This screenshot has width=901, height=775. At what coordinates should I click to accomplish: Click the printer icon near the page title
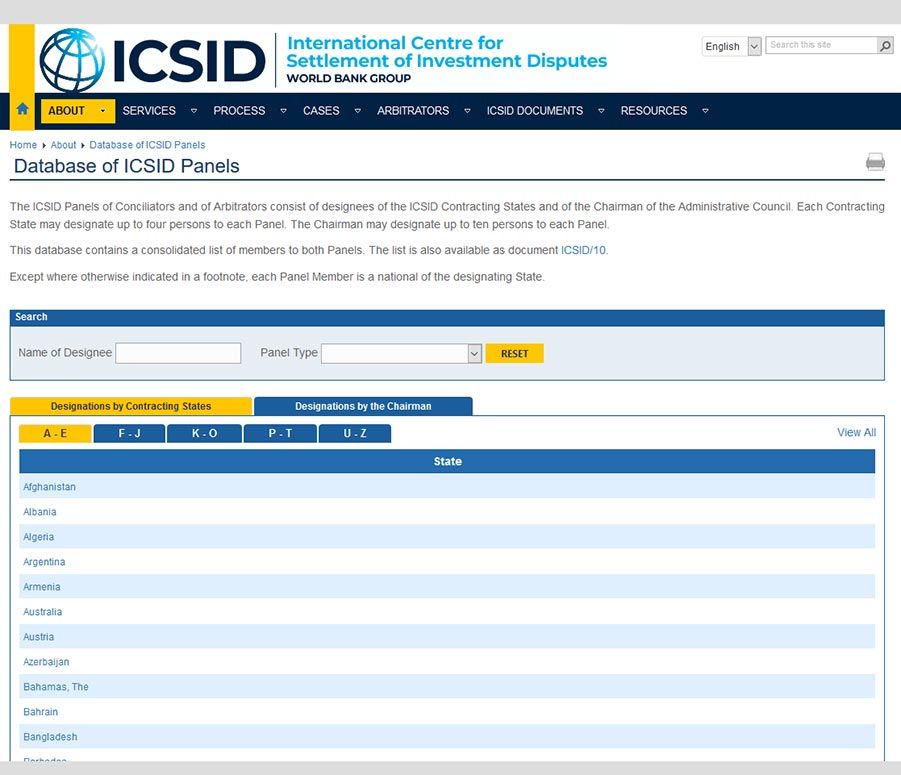pos(875,161)
